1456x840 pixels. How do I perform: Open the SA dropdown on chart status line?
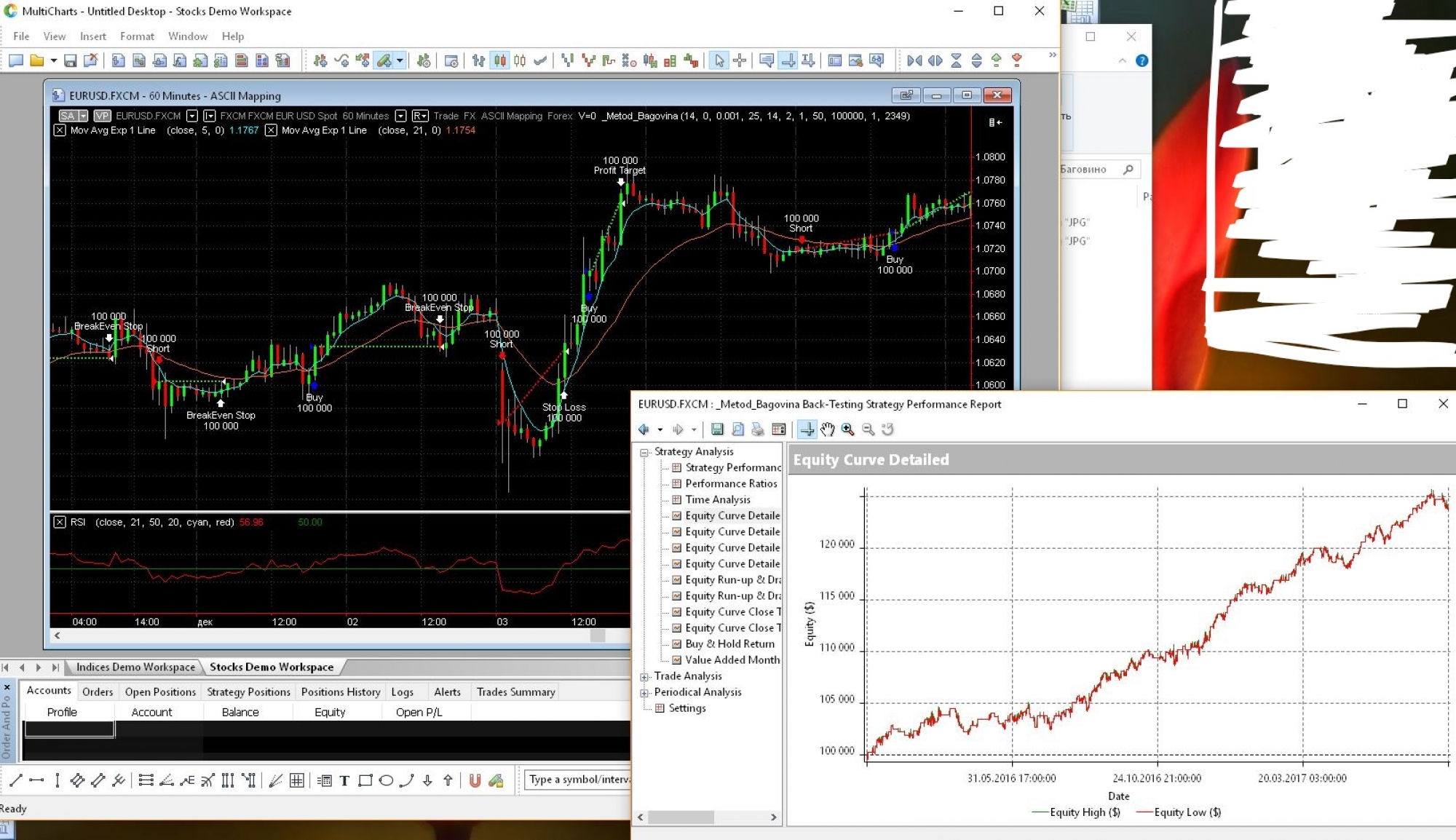point(84,116)
